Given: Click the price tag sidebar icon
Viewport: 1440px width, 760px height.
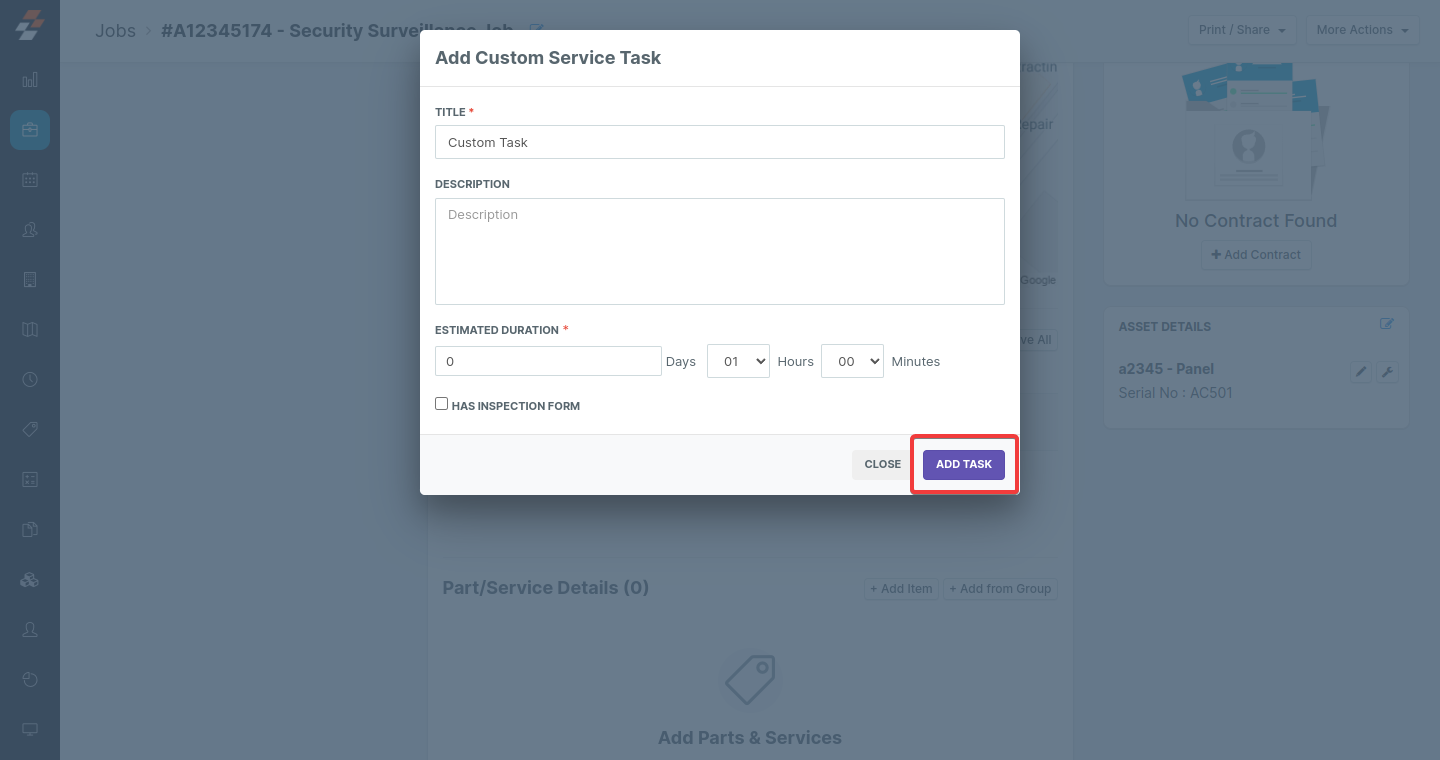Looking at the screenshot, I should (x=30, y=430).
